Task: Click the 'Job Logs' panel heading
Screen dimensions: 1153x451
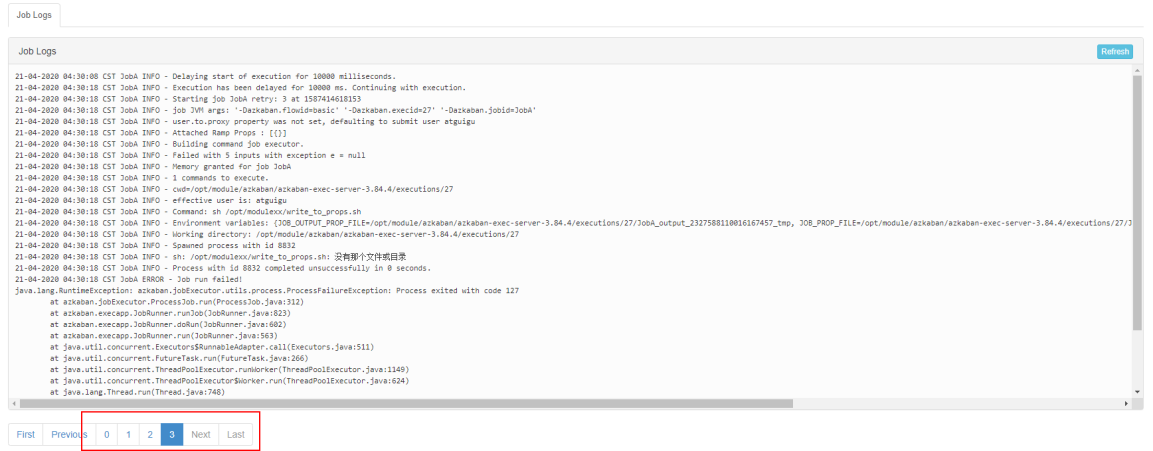Action: 38,52
